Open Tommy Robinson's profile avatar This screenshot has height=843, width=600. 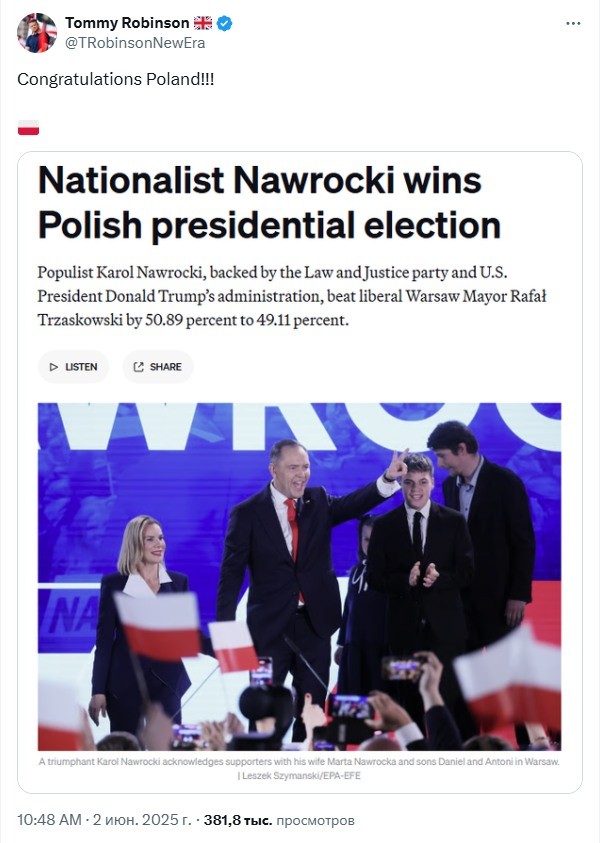[x=37, y=33]
